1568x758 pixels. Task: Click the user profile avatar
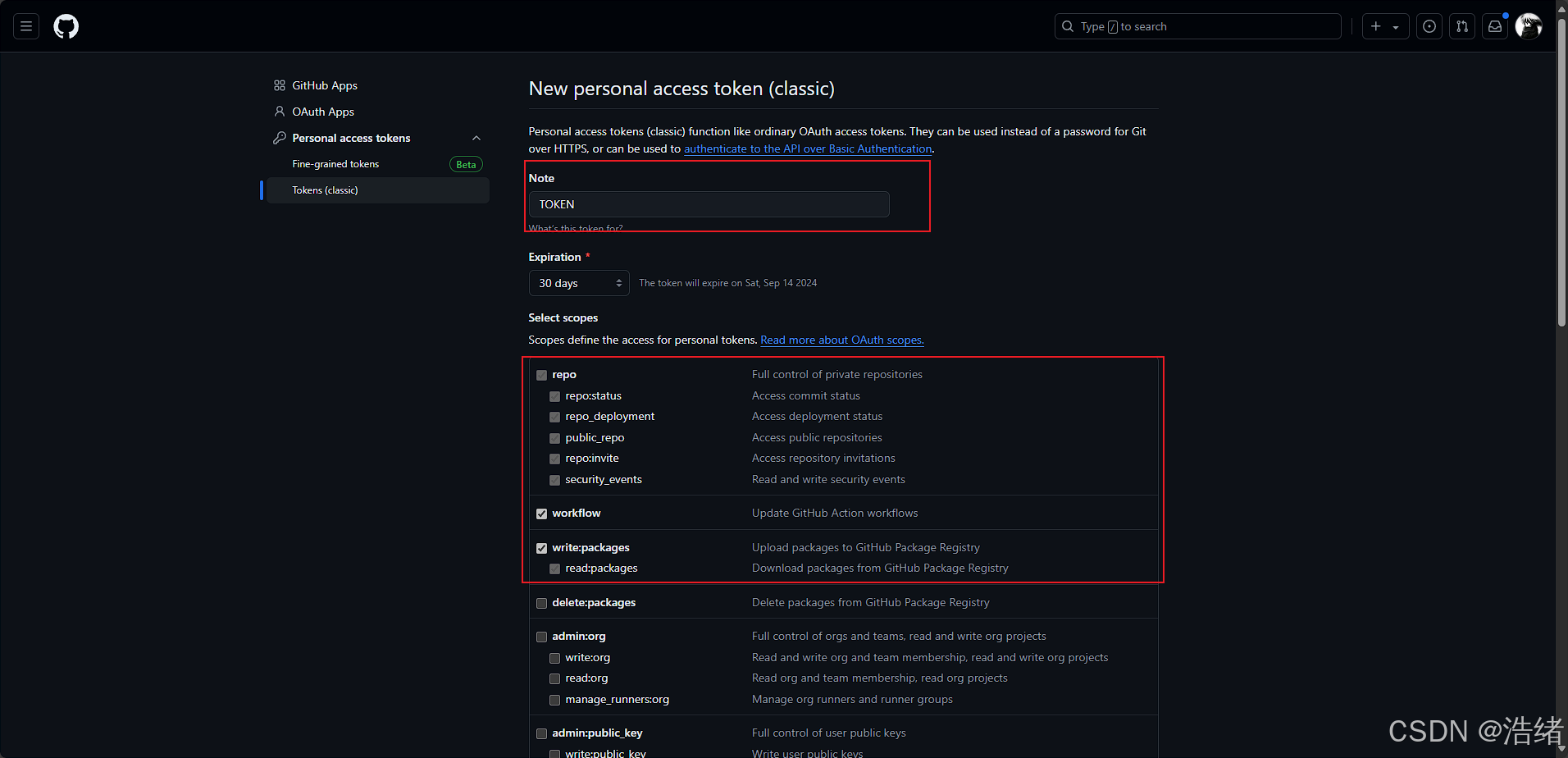tap(1528, 26)
